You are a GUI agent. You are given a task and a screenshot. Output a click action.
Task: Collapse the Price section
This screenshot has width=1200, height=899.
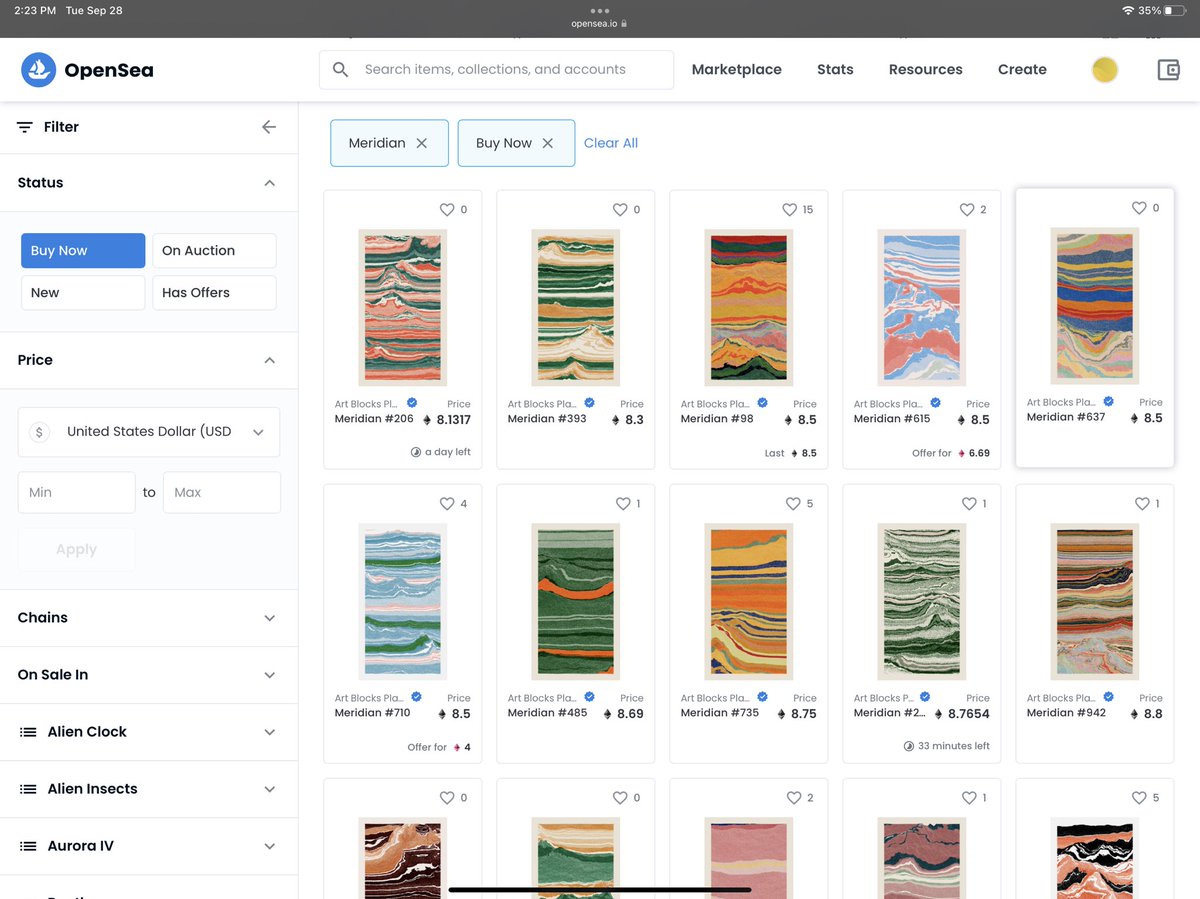tap(269, 360)
